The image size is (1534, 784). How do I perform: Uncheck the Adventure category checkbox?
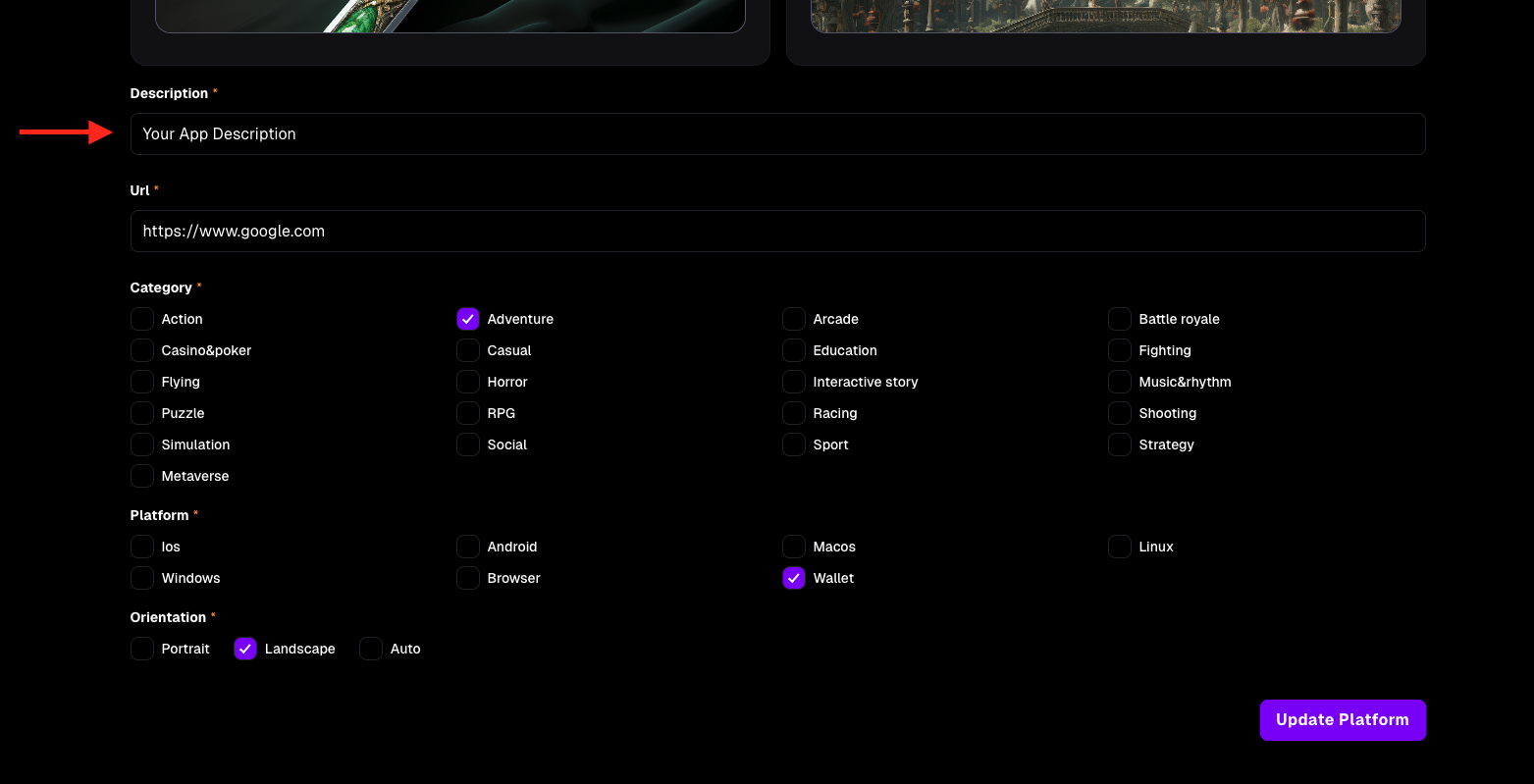(468, 319)
